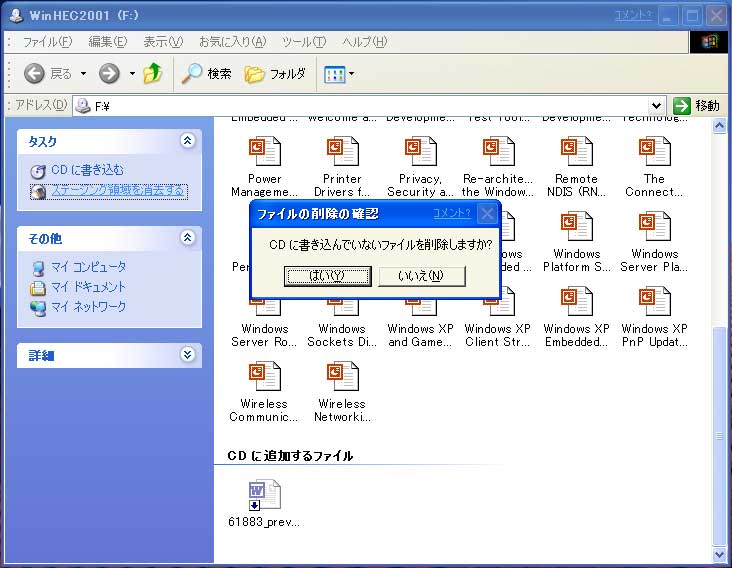
Task: Open マイ ドキュメント link
Action: [x=88, y=287]
